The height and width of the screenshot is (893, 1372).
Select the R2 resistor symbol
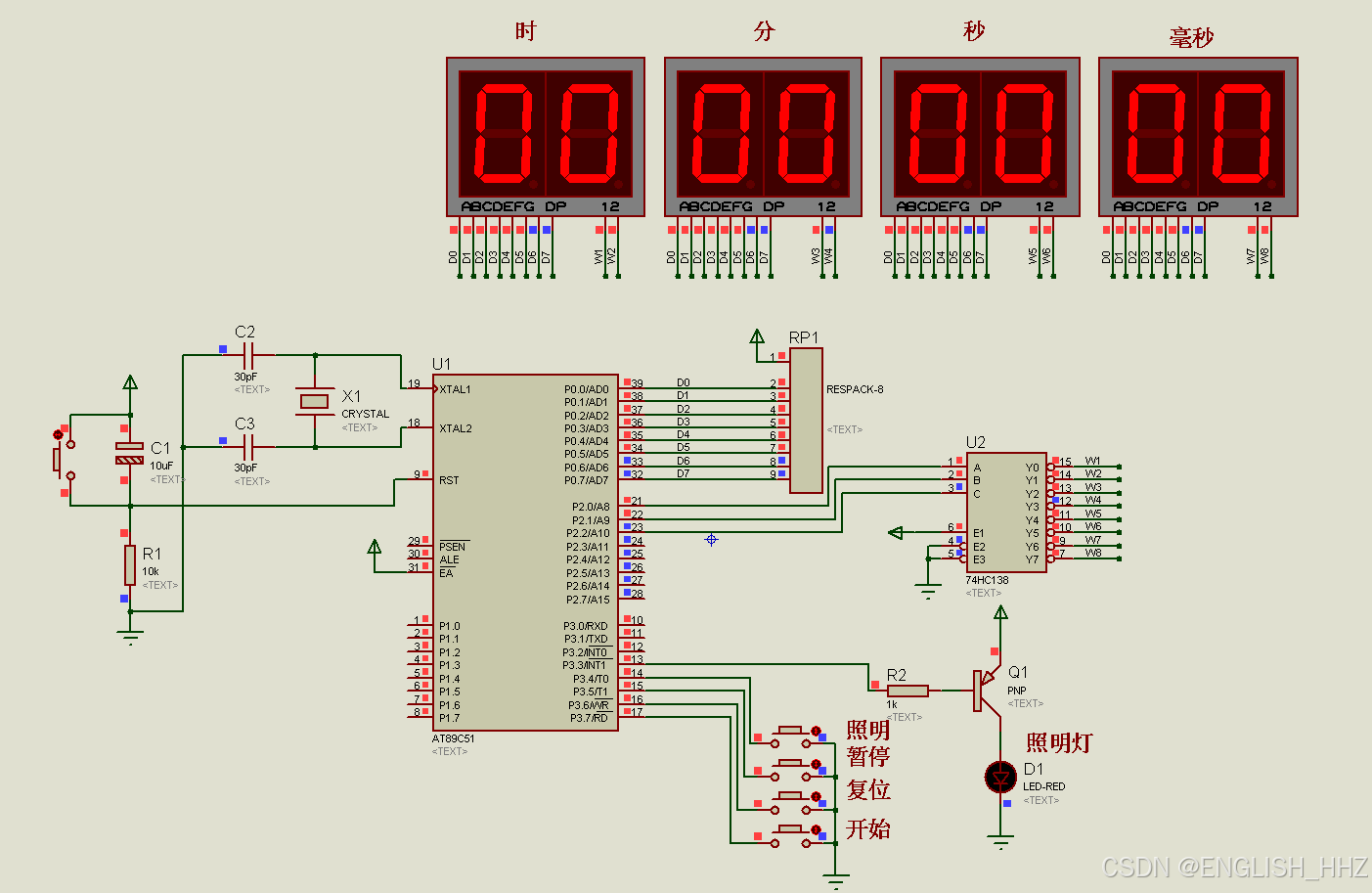pos(907,691)
